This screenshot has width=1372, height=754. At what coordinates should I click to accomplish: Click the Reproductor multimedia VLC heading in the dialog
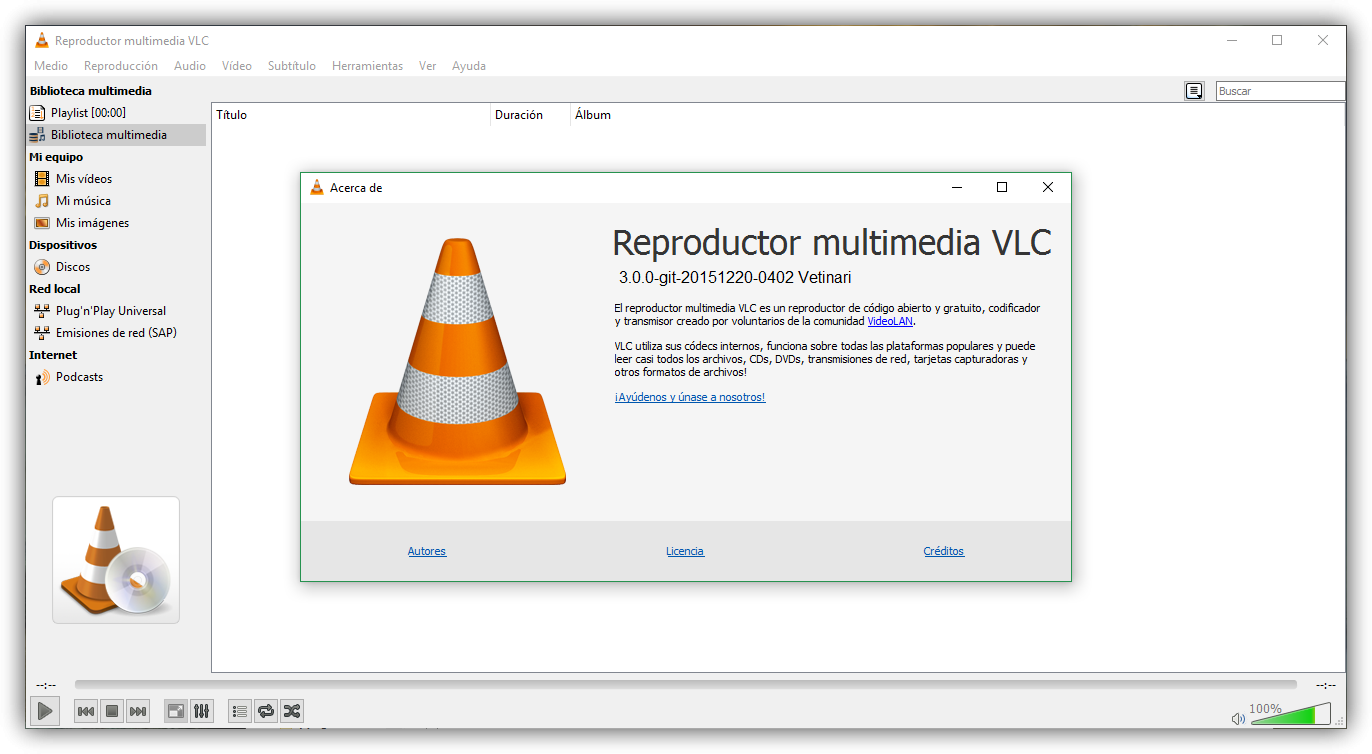click(x=832, y=243)
